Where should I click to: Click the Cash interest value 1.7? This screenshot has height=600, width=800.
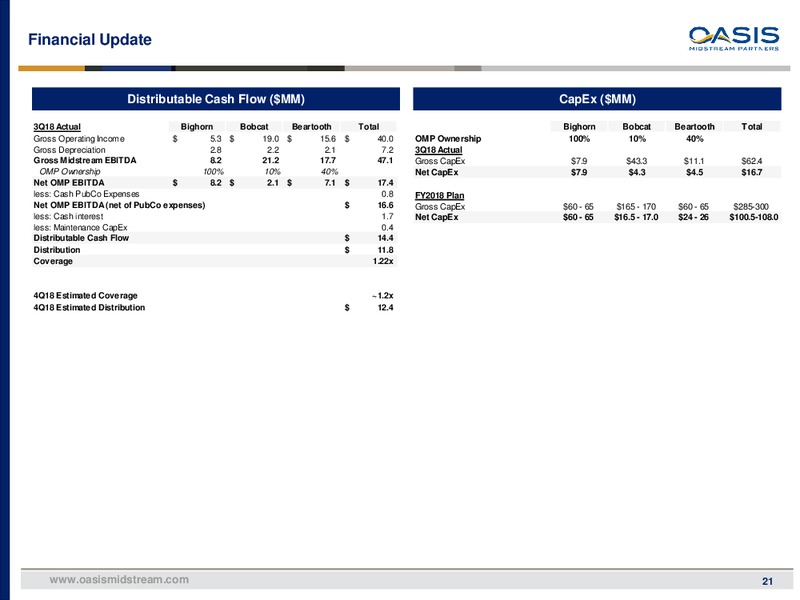(x=388, y=216)
